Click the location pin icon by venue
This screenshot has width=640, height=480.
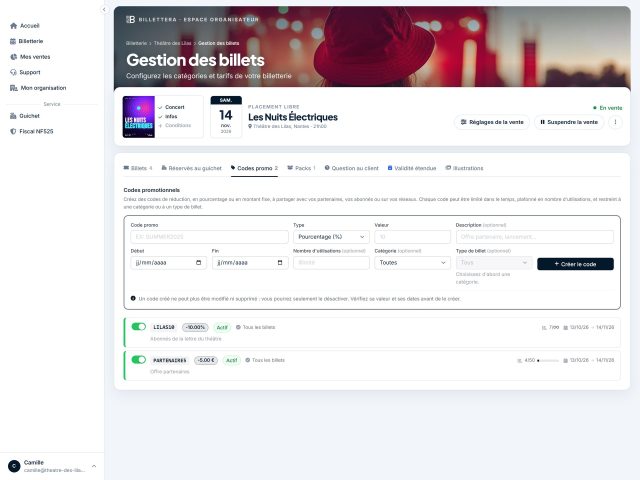pos(250,127)
